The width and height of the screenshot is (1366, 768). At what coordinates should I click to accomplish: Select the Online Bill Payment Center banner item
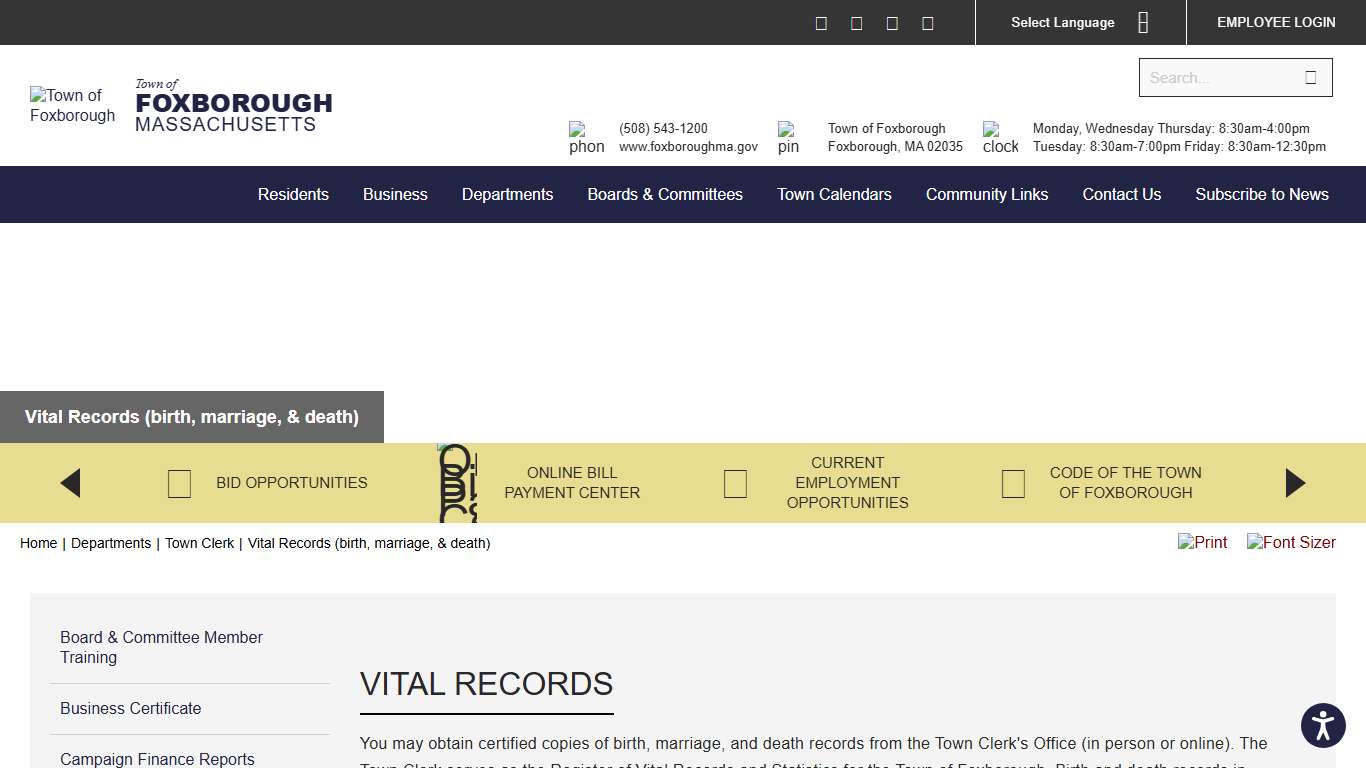pyautogui.click(x=571, y=483)
